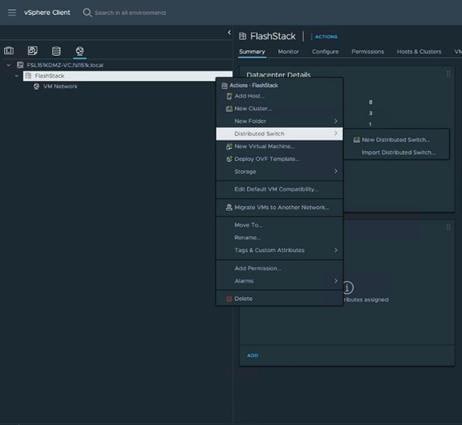Click ADD link in attributes card
Image resolution: width=462 pixels, height=425 pixels.
[x=253, y=356]
